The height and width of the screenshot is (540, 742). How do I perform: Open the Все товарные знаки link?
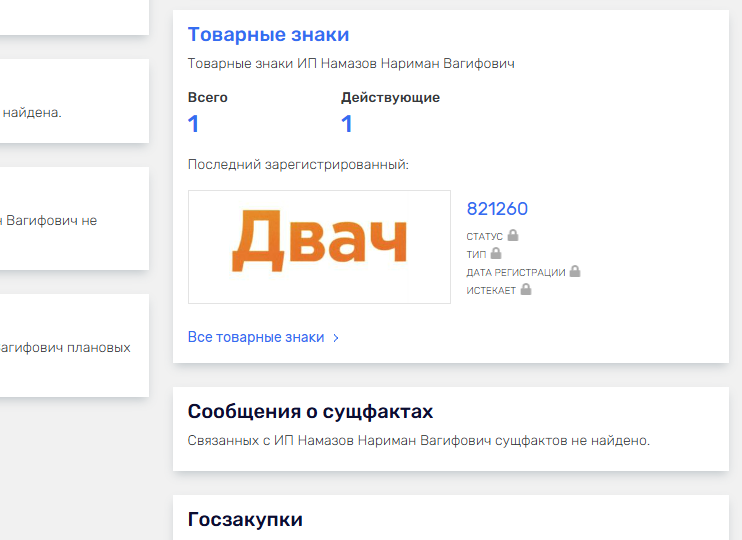click(256, 337)
